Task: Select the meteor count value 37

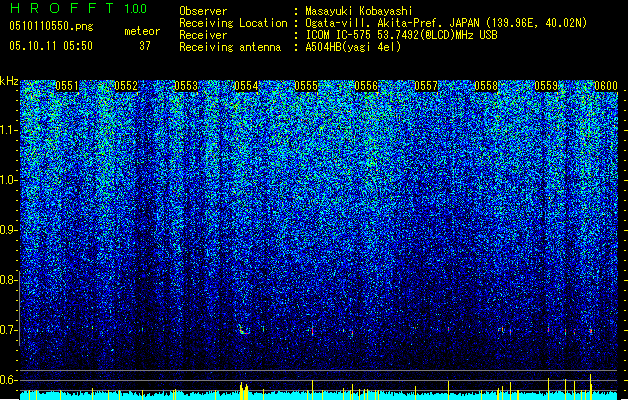Action: (x=145, y=46)
